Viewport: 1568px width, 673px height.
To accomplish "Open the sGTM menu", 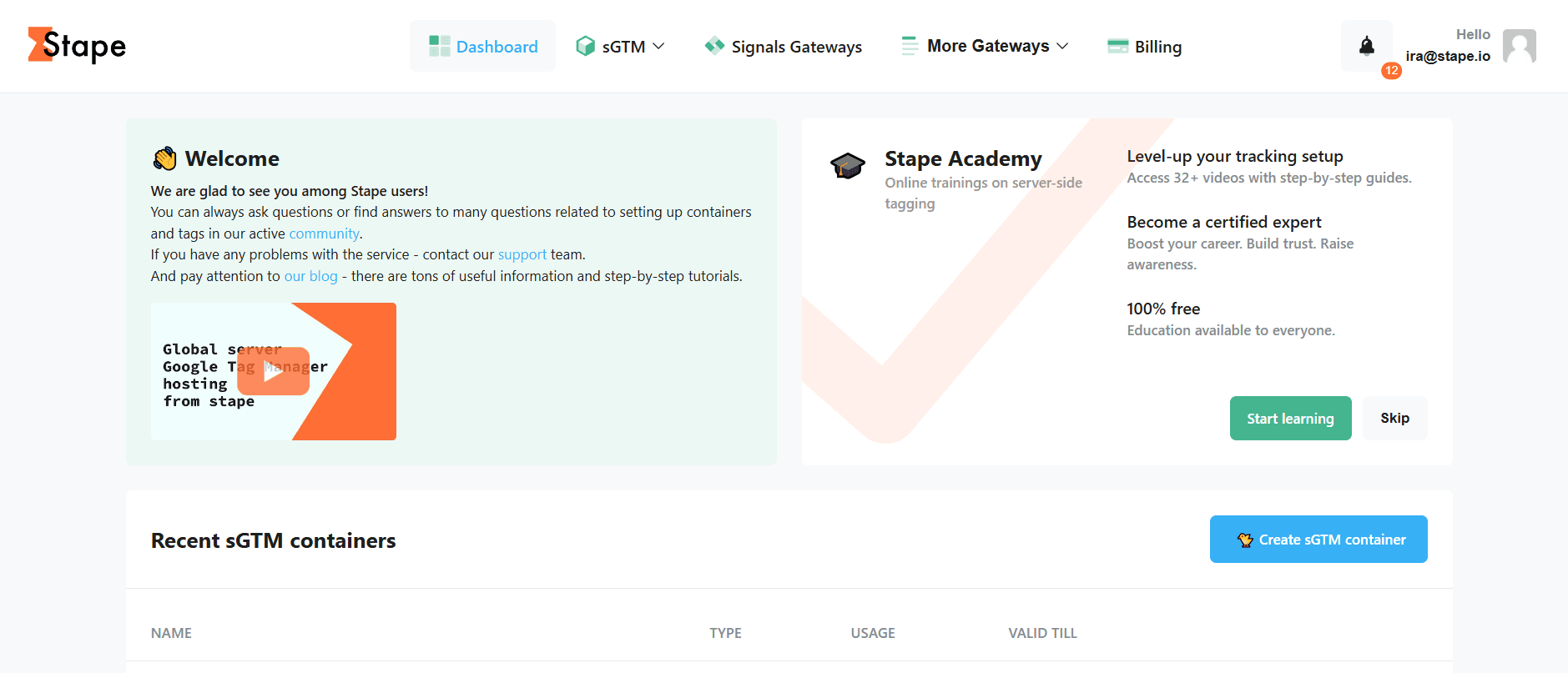I will [x=620, y=46].
